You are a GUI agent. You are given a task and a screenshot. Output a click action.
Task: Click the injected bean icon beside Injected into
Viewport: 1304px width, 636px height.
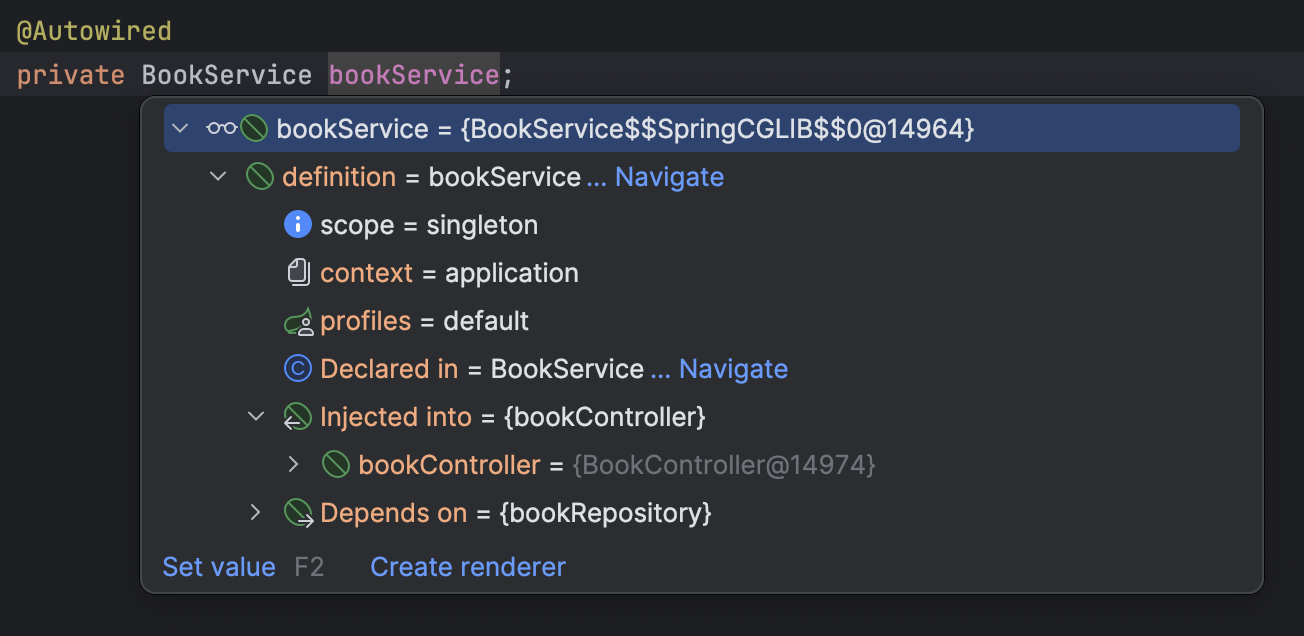pos(297,416)
